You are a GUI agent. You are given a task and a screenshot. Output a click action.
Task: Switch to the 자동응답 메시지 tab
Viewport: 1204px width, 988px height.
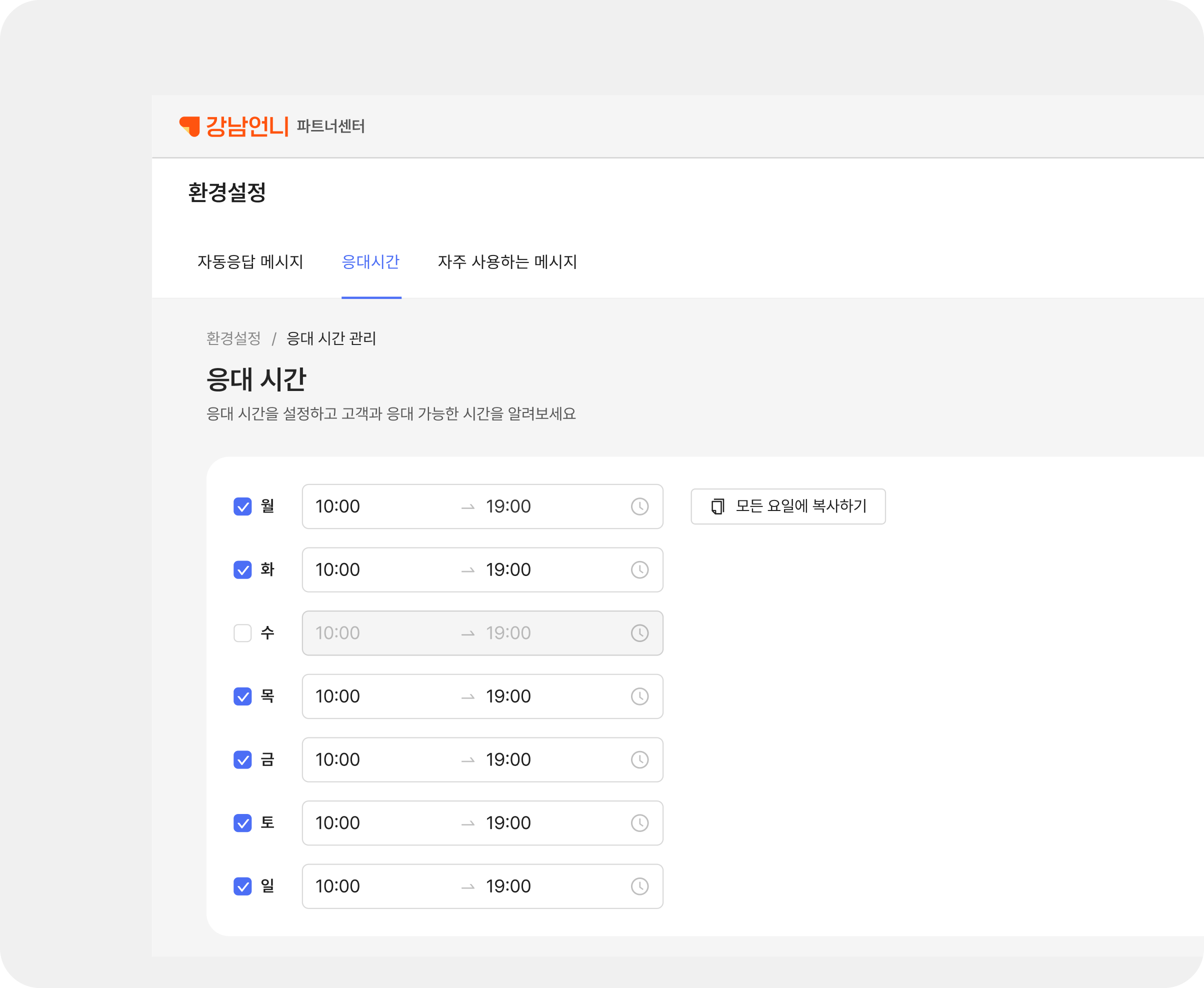tap(250, 262)
